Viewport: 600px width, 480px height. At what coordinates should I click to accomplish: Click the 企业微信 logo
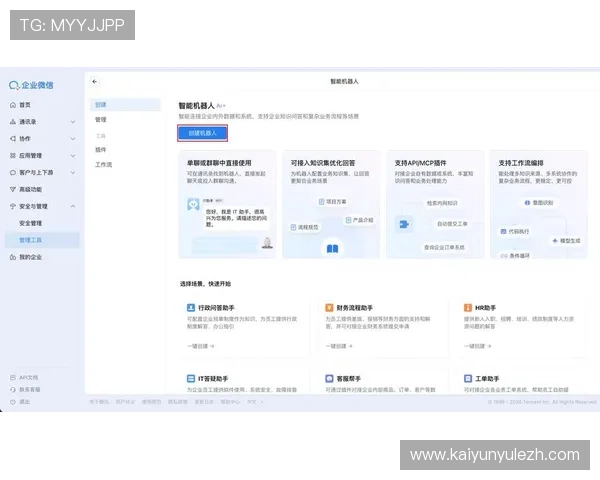pos(31,85)
